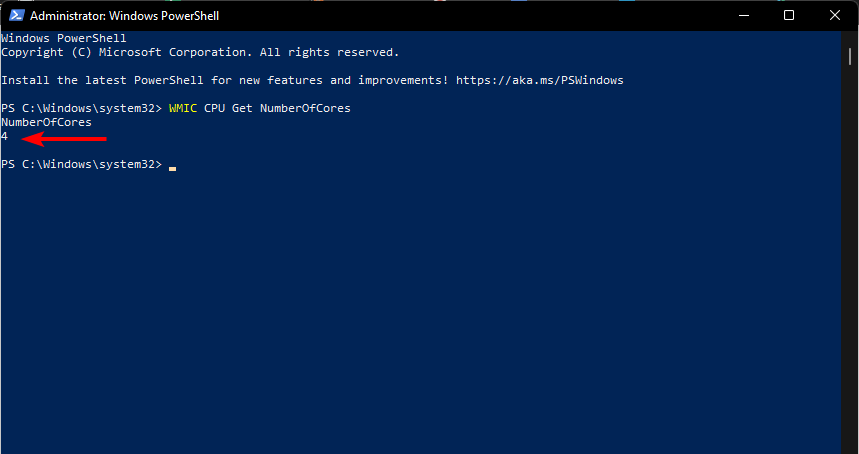Image resolution: width=859 pixels, height=454 pixels.
Task: Click the first PS C:\Windows\system32> prompt
Action: pos(81,108)
